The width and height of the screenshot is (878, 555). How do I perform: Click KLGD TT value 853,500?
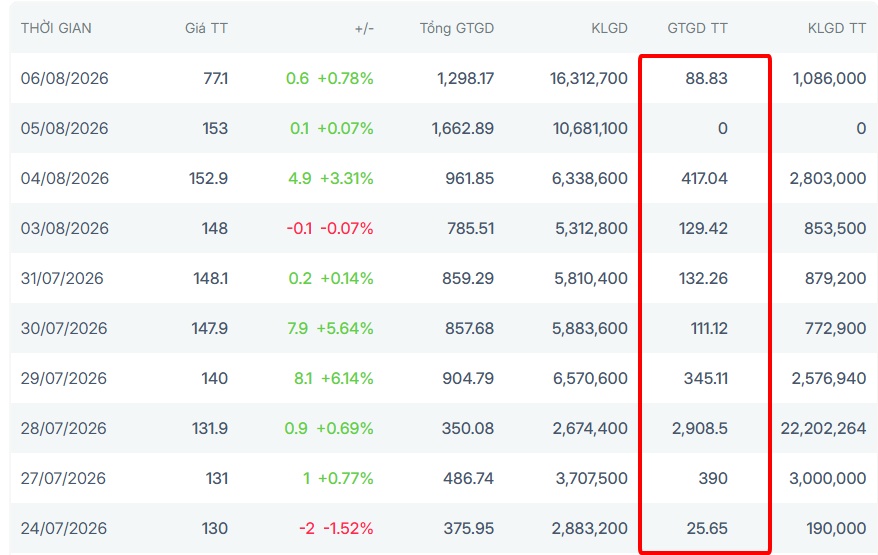click(835, 228)
